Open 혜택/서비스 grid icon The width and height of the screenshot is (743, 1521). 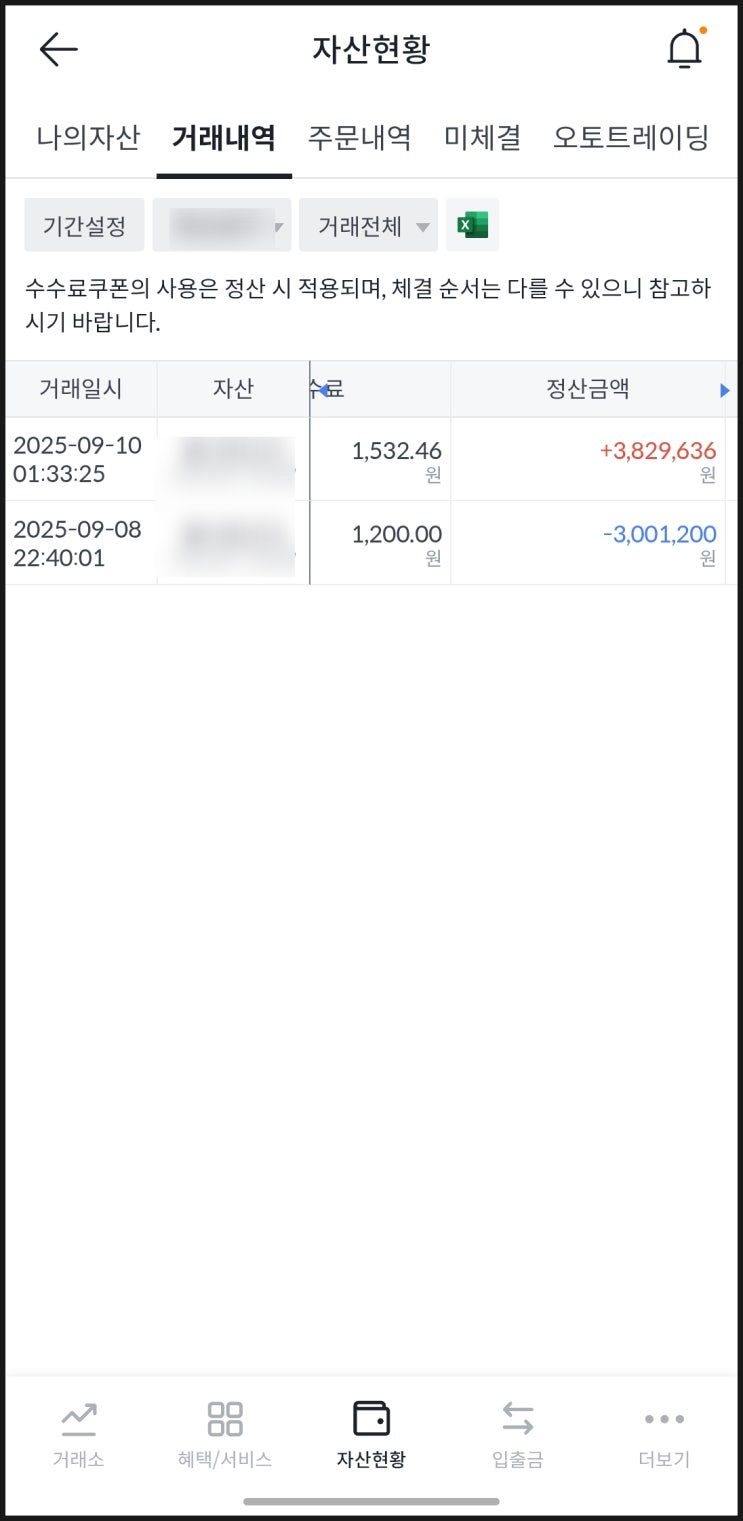[225, 1418]
